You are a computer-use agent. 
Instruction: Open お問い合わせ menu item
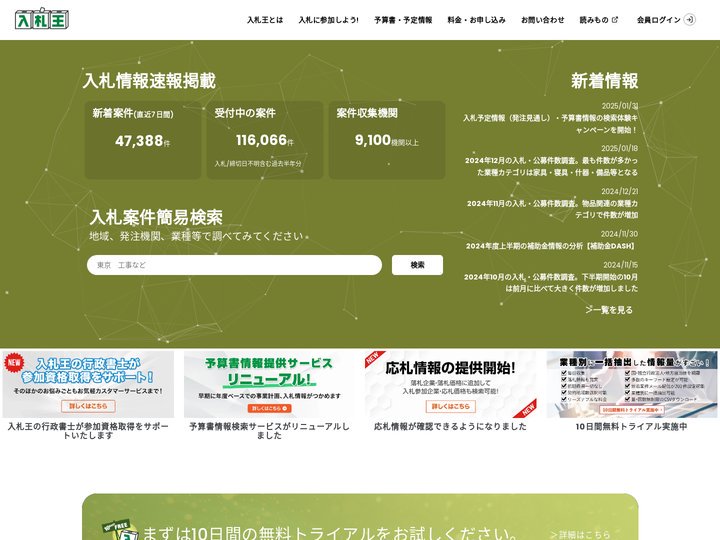542,20
